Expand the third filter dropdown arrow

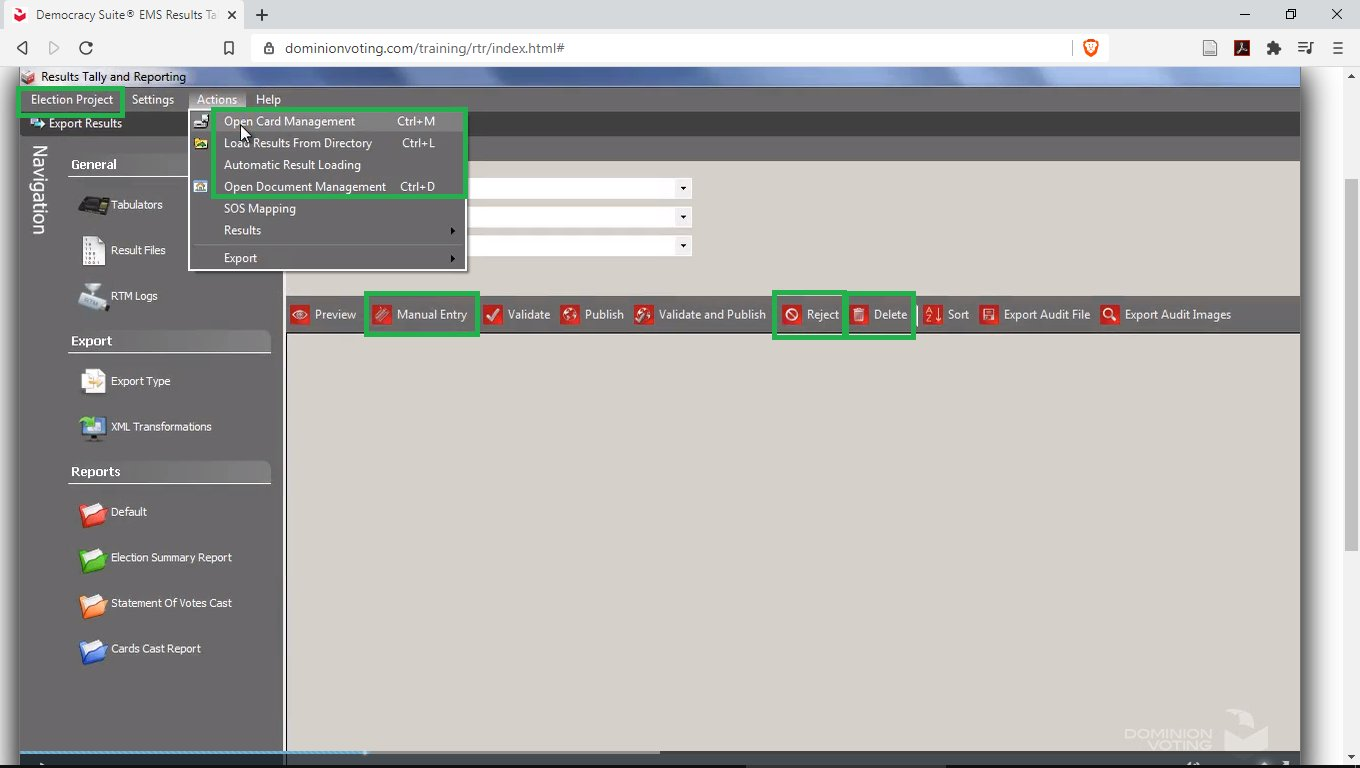pos(683,245)
